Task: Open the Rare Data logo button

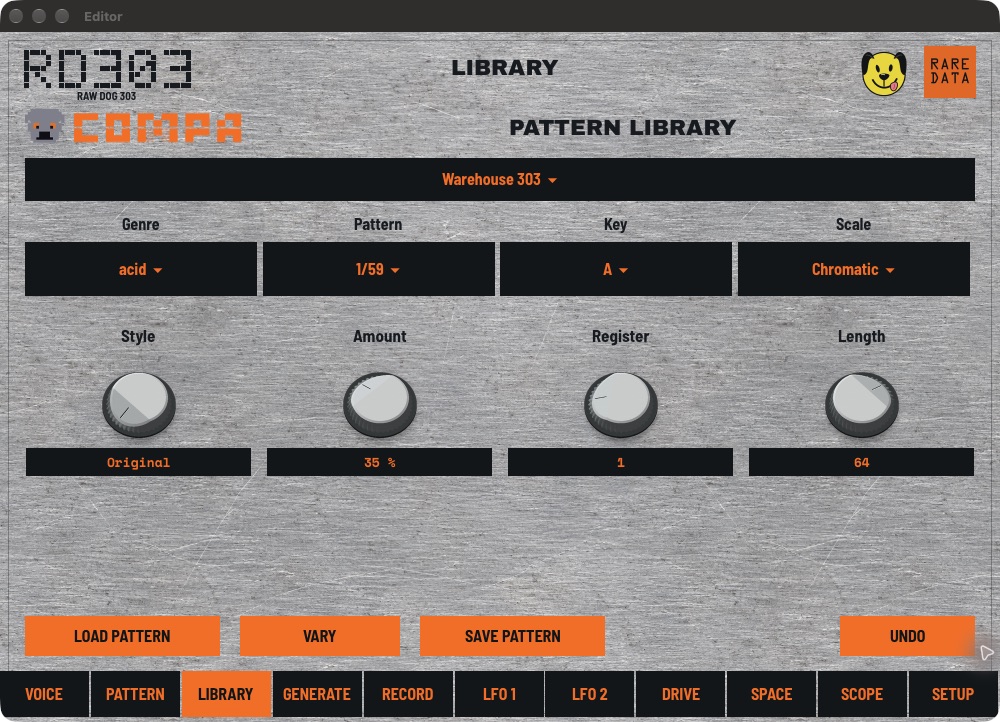Action: pyautogui.click(x=950, y=71)
